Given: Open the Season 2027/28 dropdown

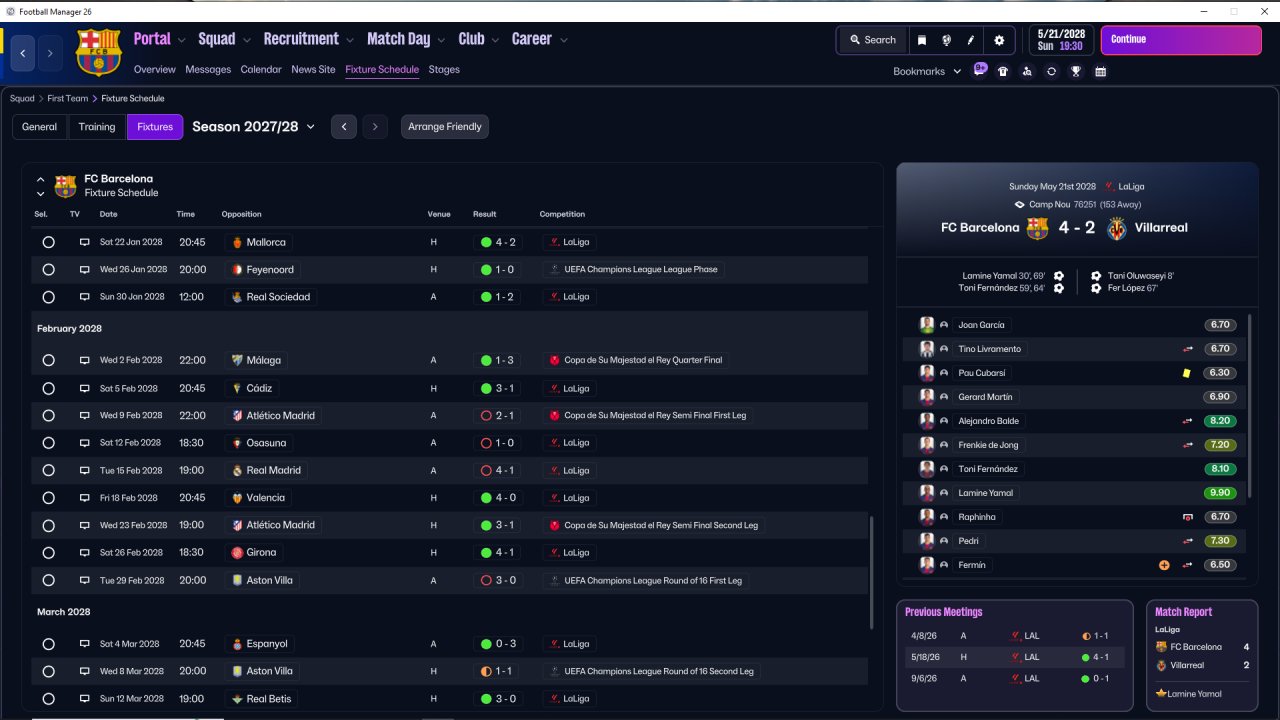Looking at the screenshot, I should tap(254, 127).
